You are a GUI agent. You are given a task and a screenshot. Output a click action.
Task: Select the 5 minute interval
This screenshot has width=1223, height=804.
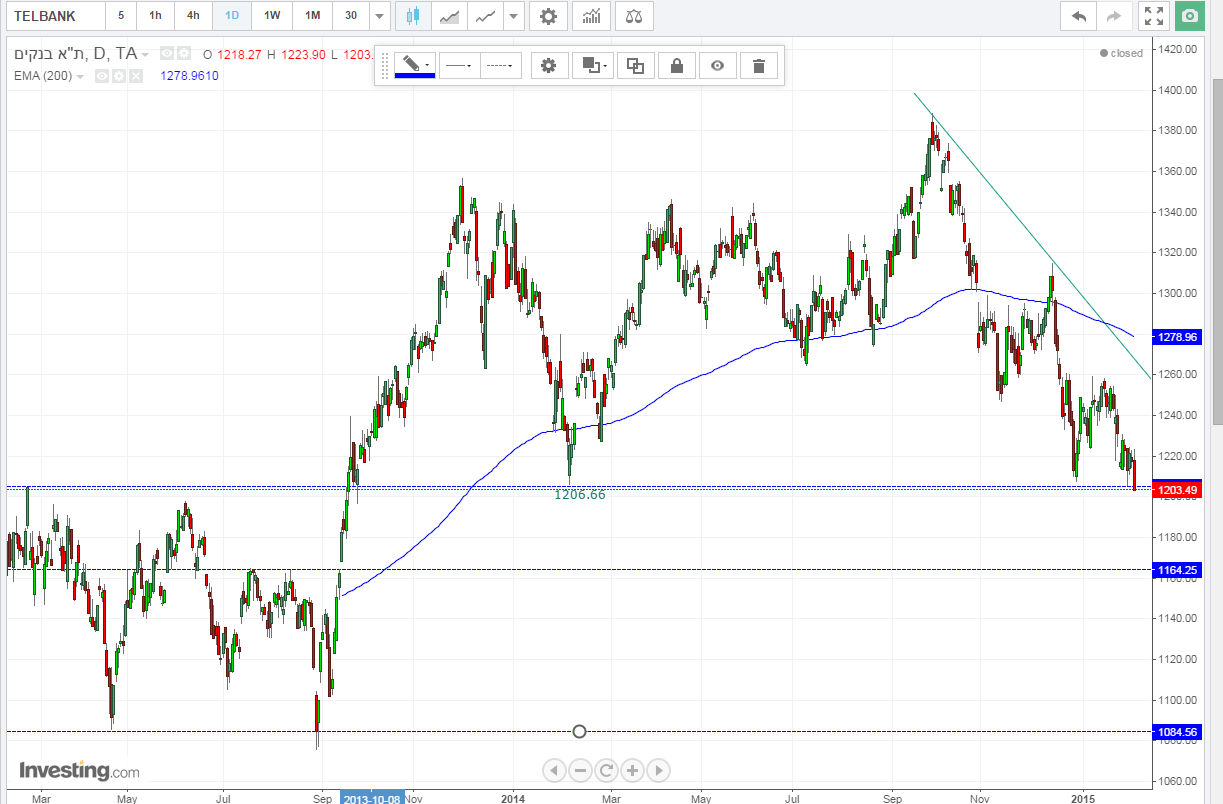coord(121,16)
